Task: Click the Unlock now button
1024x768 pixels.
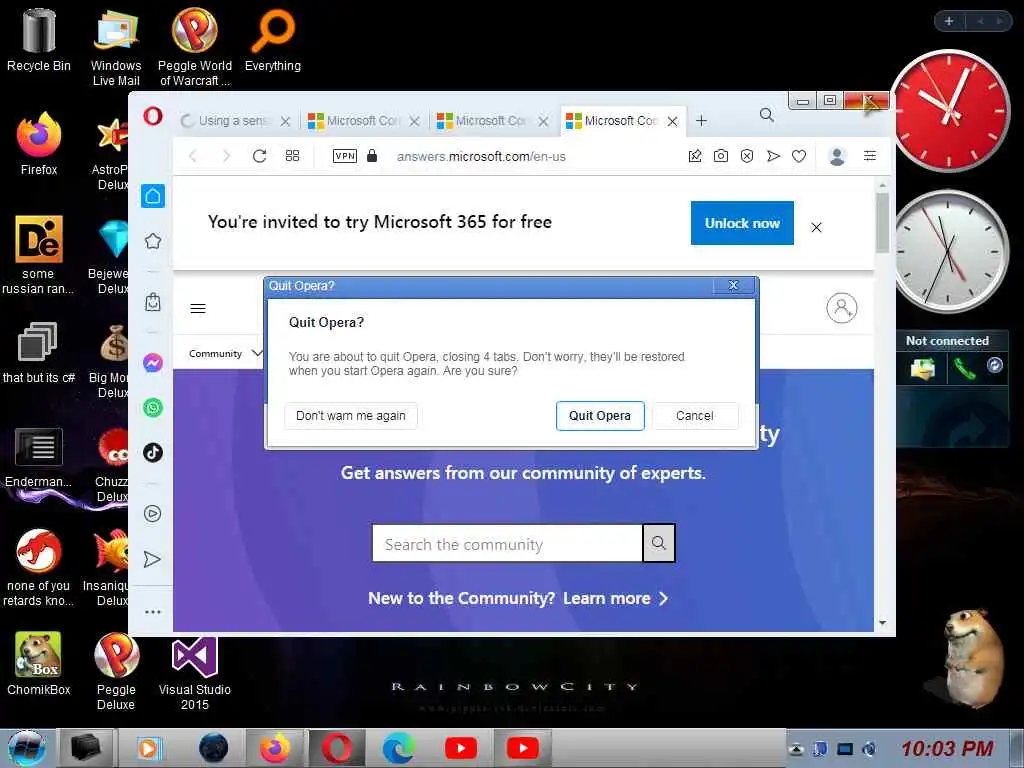Action: (x=742, y=223)
